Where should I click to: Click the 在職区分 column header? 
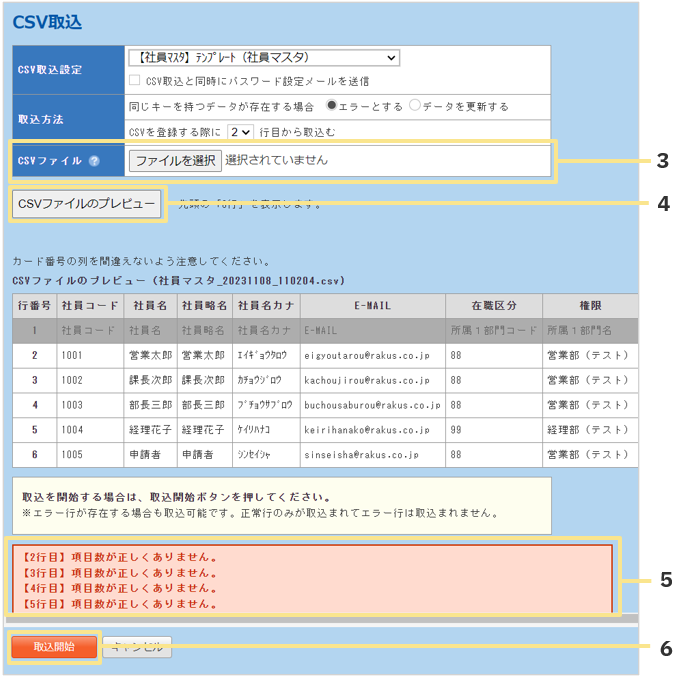(x=493, y=305)
